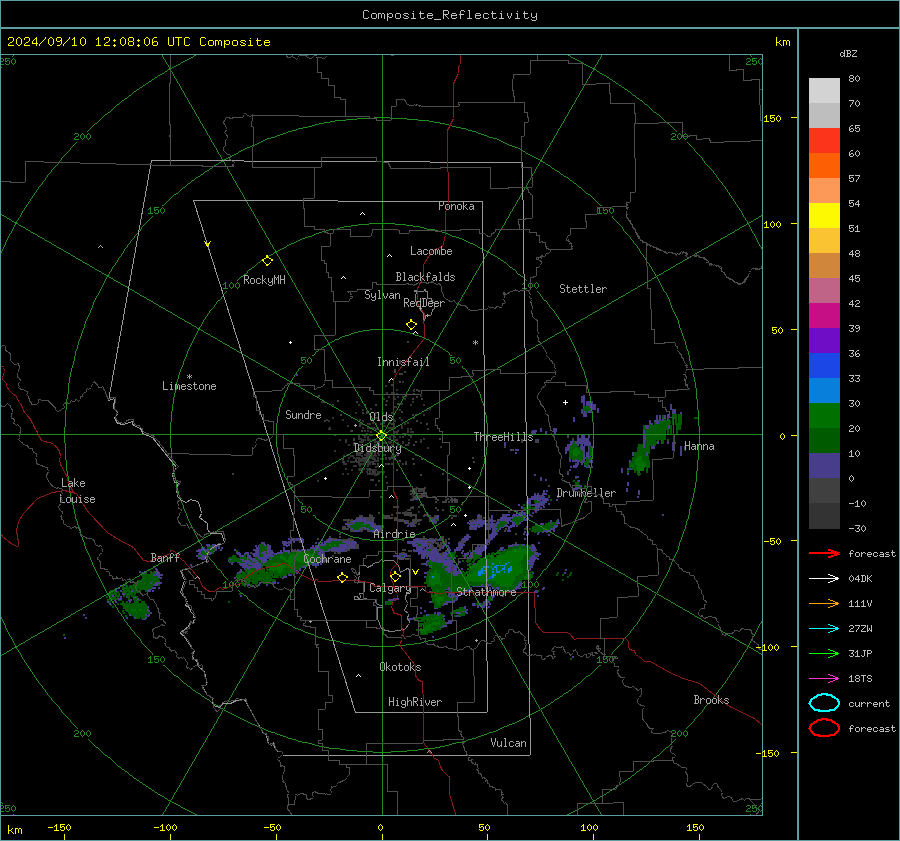The width and height of the screenshot is (900, 841).
Task: Click the Cochrane city label
Action: pyautogui.click(x=327, y=559)
